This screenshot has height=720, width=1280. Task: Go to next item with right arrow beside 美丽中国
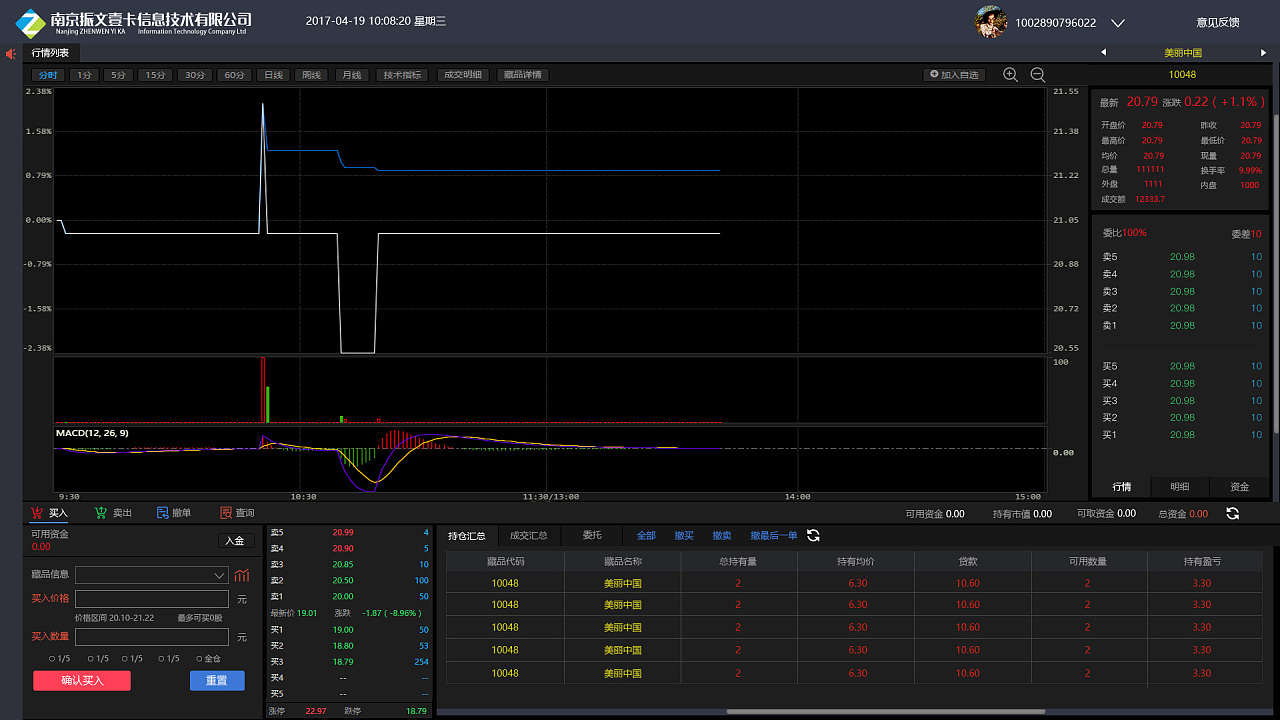(x=1263, y=53)
